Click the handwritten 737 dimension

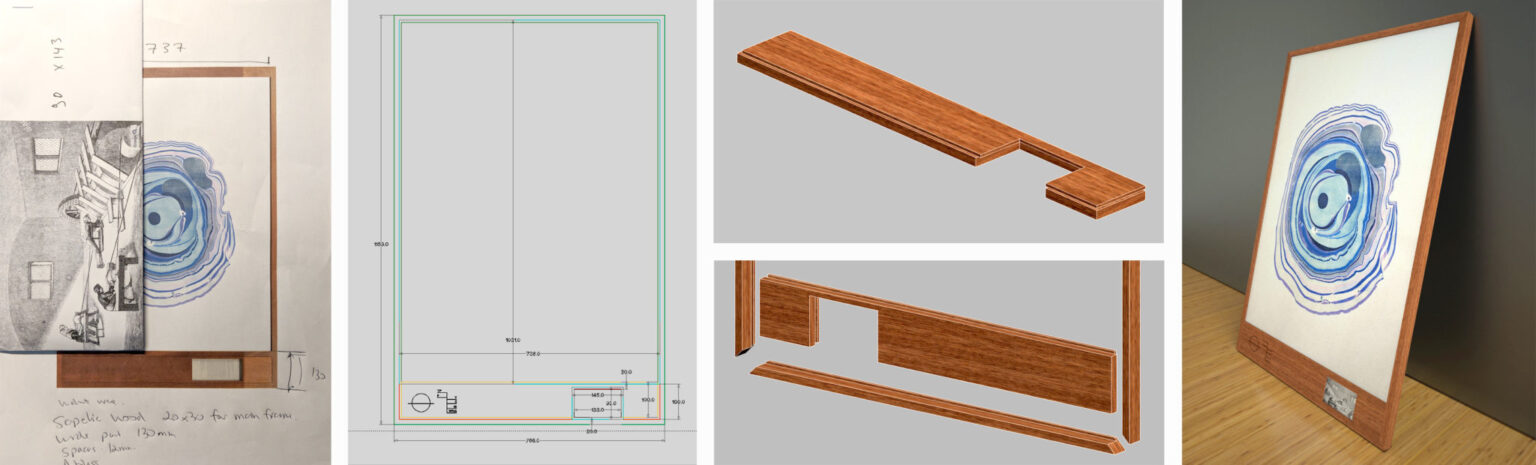tap(165, 48)
